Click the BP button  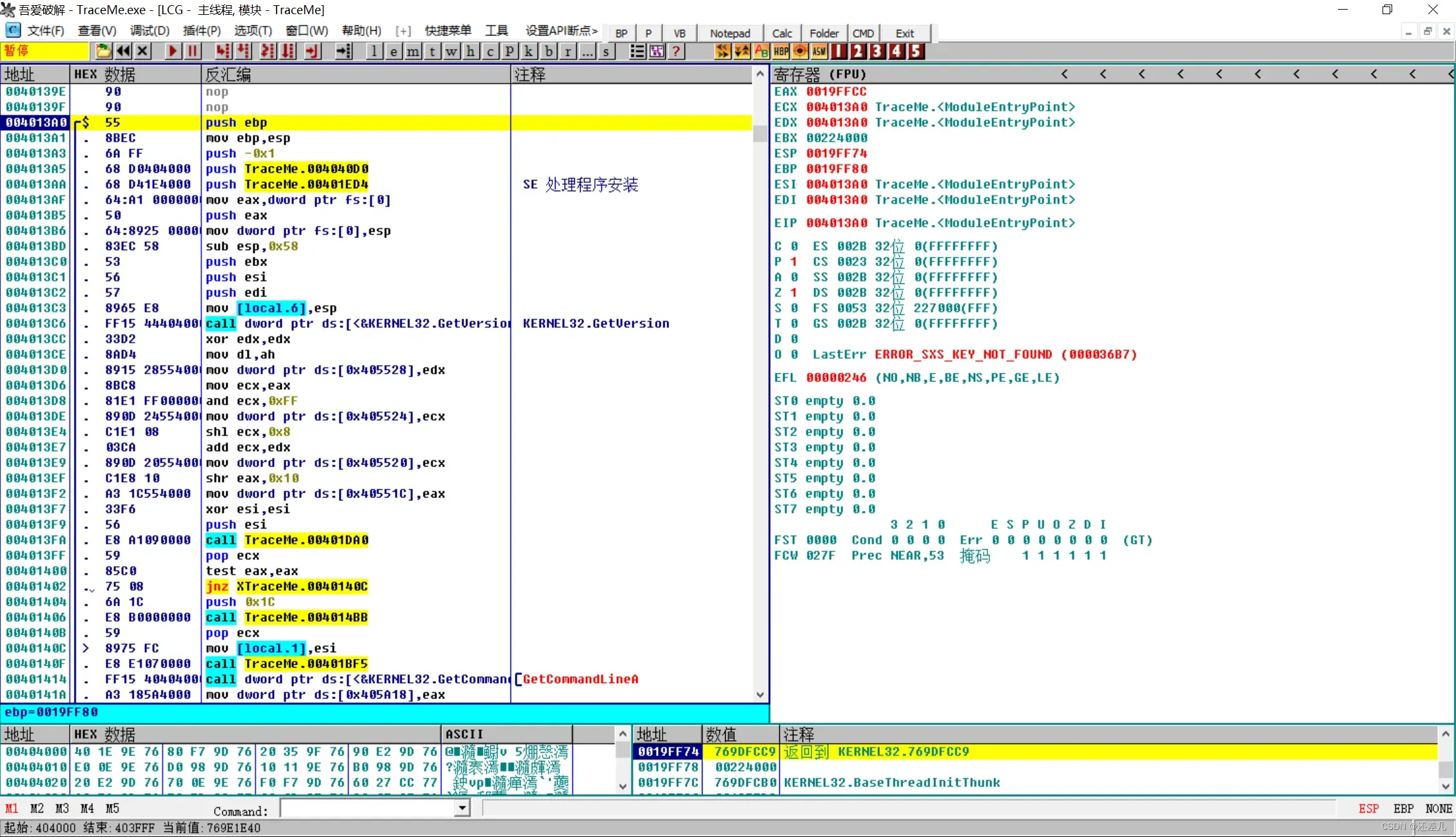tap(621, 33)
